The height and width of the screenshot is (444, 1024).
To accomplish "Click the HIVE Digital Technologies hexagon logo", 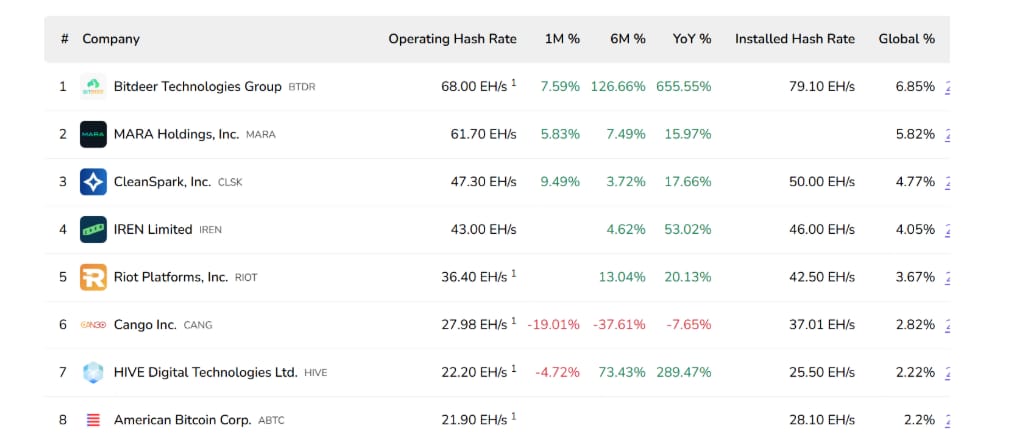I will 93,372.
